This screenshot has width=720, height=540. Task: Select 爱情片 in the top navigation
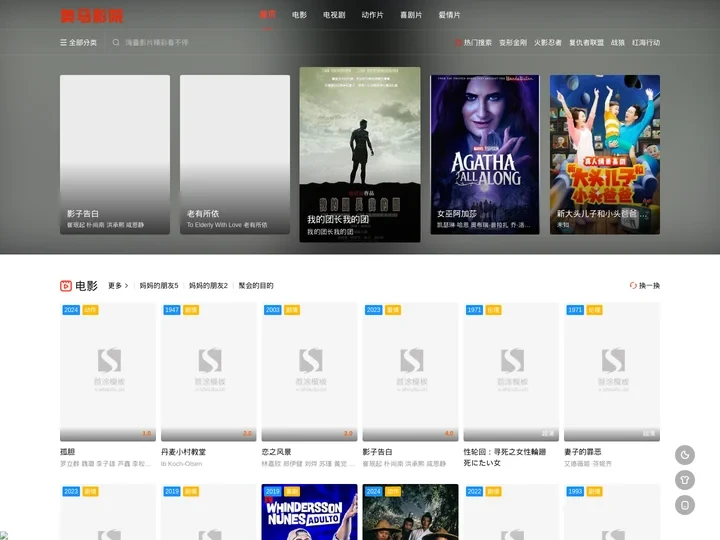(449, 15)
